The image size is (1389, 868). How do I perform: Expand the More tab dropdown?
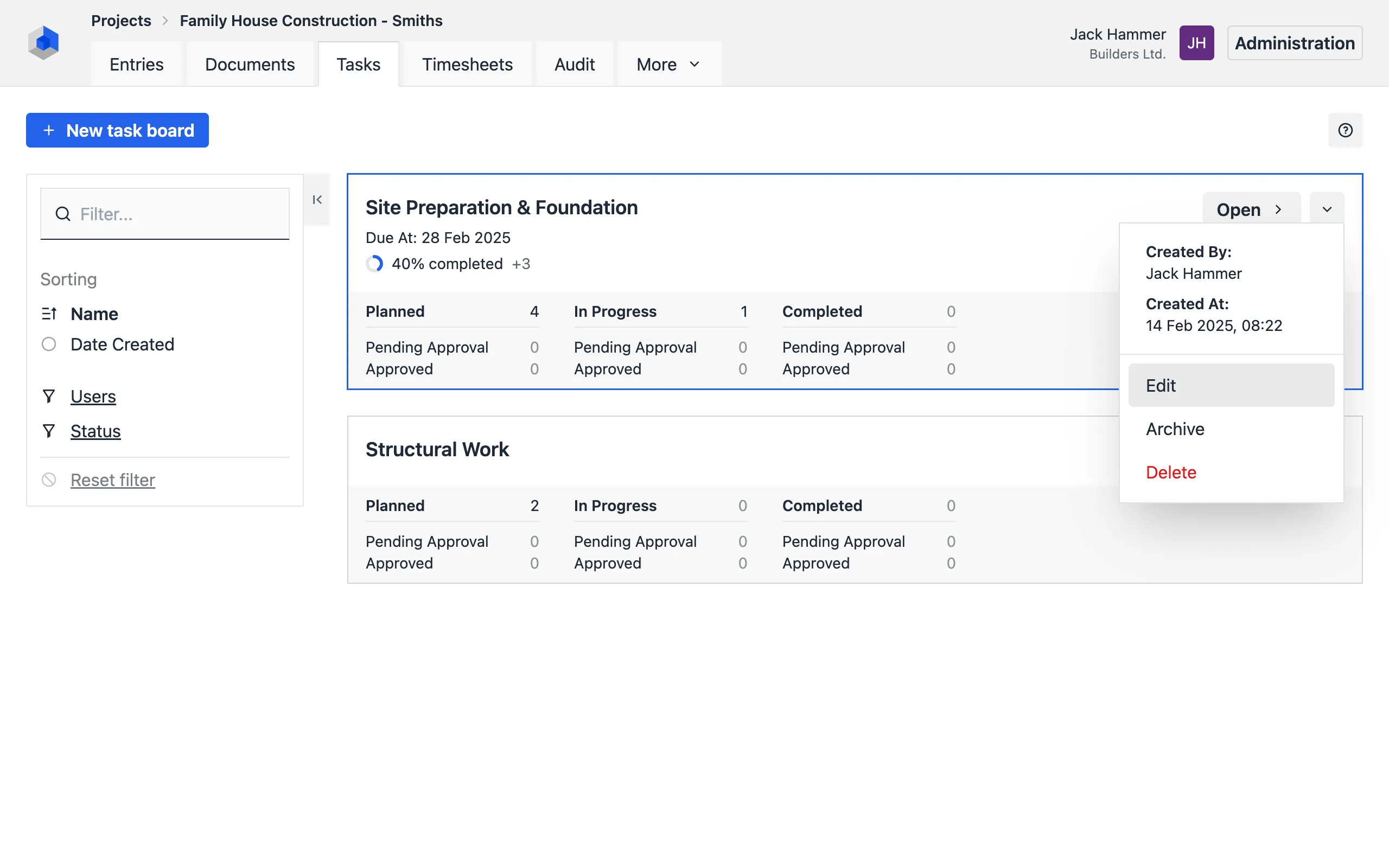[x=668, y=65]
